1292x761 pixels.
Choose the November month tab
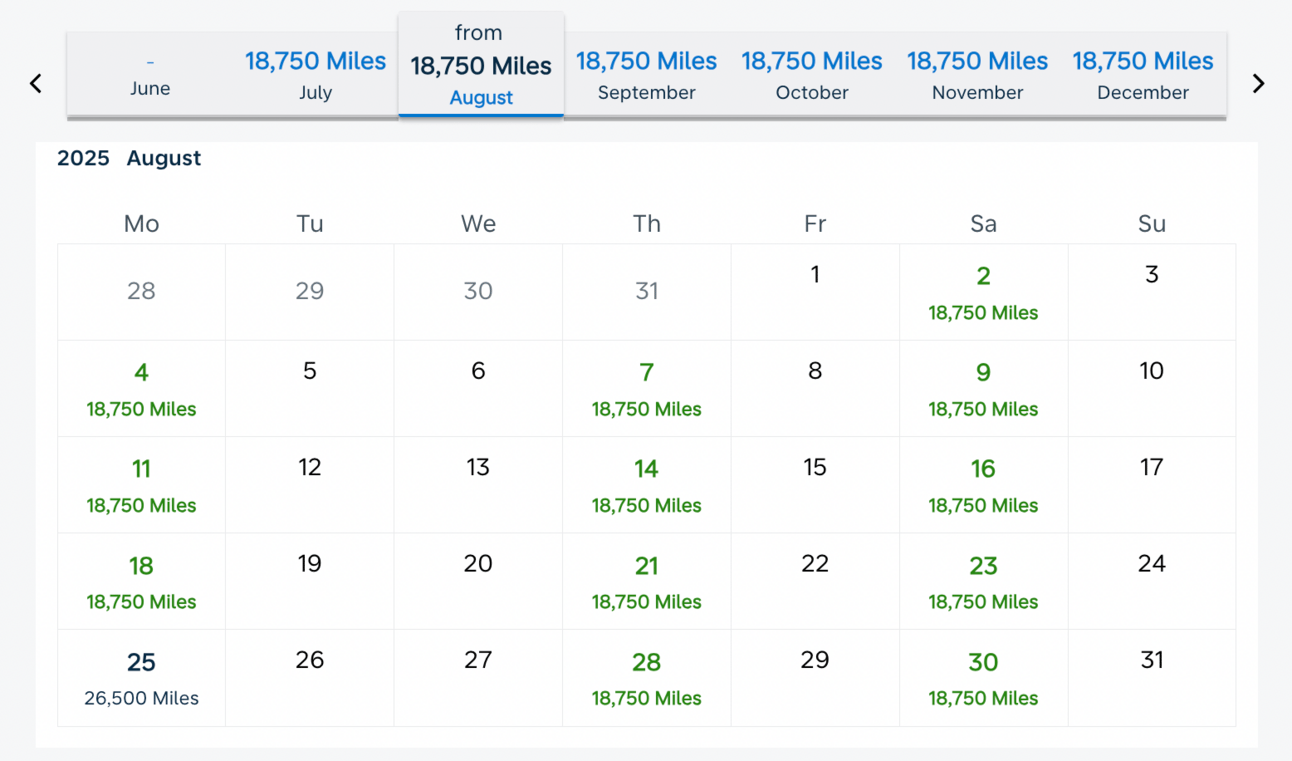click(x=977, y=75)
